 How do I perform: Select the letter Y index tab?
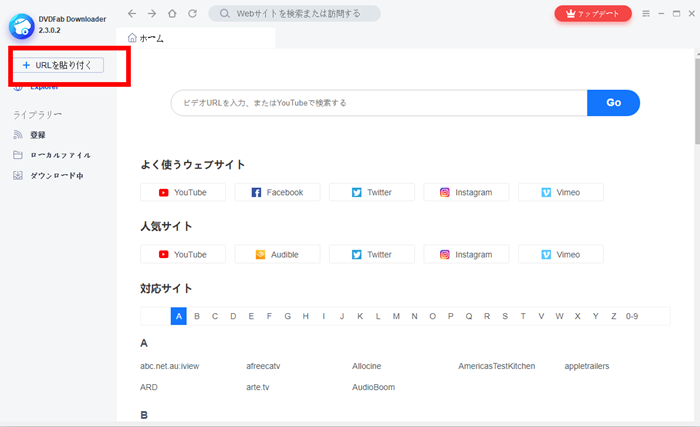pos(596,316)
